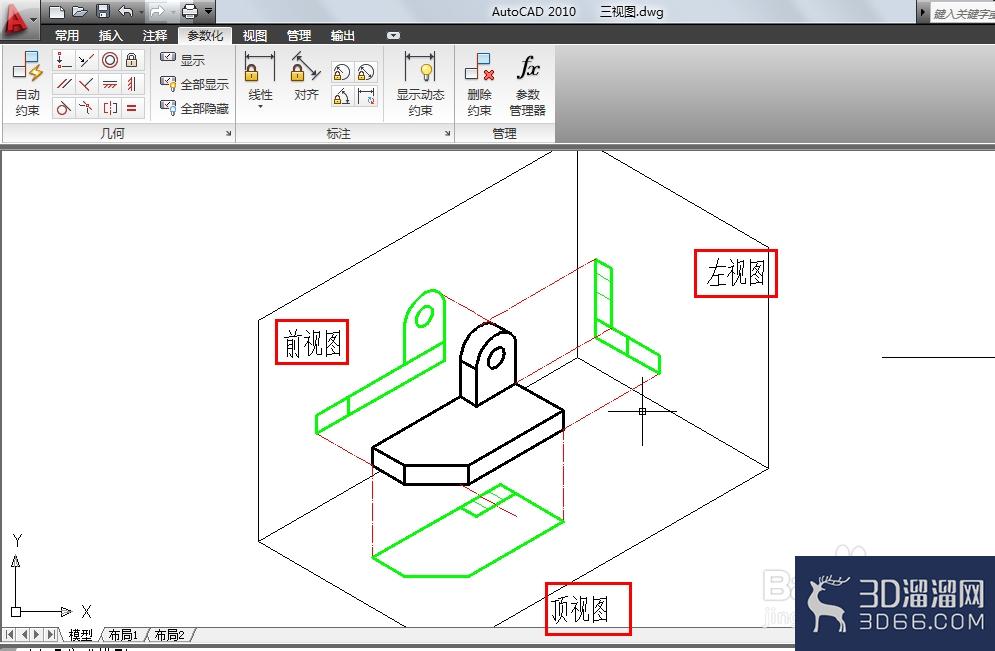Select the Diameter dimensional constraint icon
The height and width of the screenshot is (651, 995).
click(x=366, y=72)
